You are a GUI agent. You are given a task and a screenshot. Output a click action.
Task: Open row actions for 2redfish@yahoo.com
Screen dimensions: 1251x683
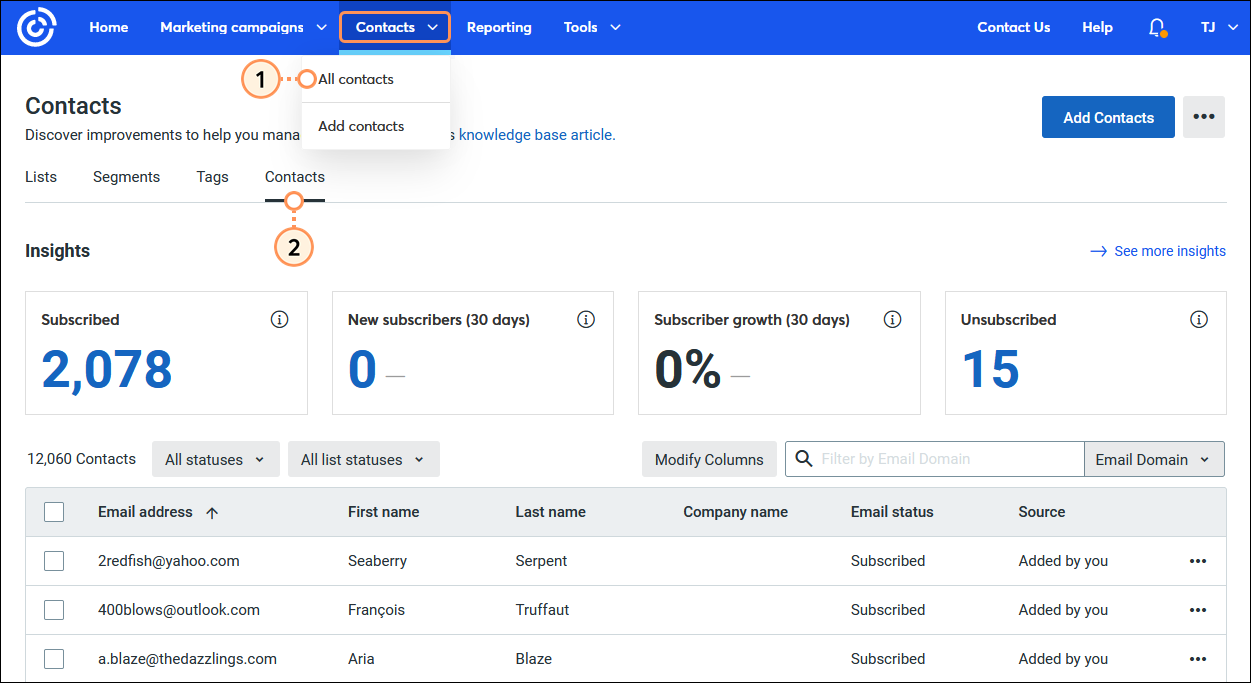(1198, 561)
